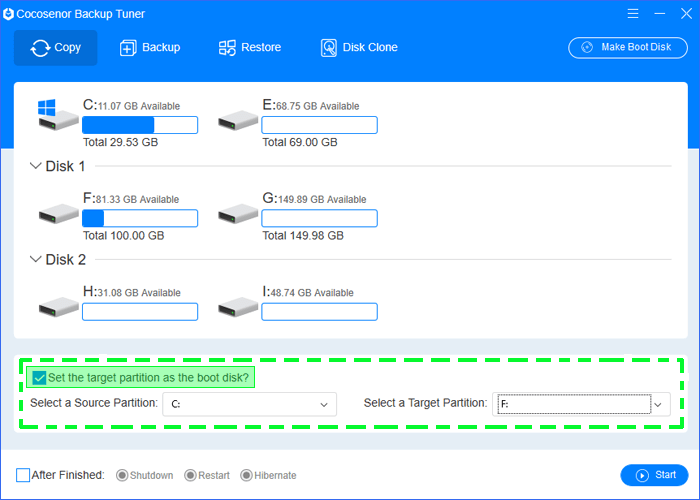Choose the Hibernate radio option
Viewport: 700px width, 500px height.
pyautogui.click(x=246, y=475)
